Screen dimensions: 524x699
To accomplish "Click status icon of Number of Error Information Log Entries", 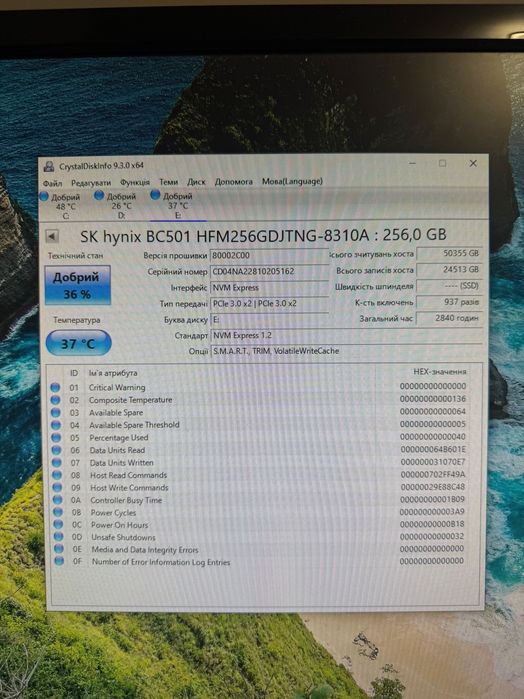I will (59, 562).
